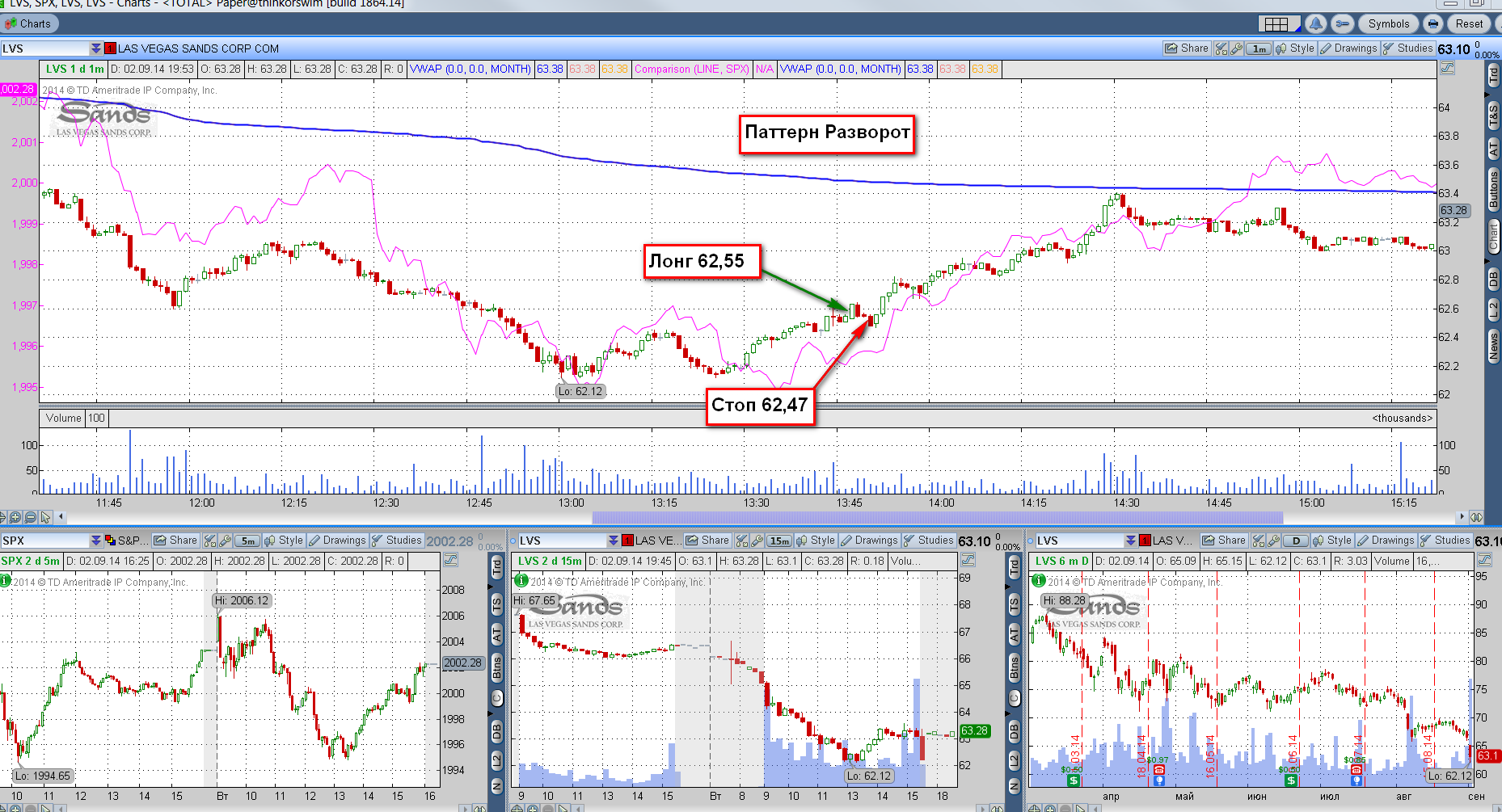This screenshot has width=1502, height=812.
Task: Click the 'Lo: 62.12' bubble on main chart
Action: [580, 391]
